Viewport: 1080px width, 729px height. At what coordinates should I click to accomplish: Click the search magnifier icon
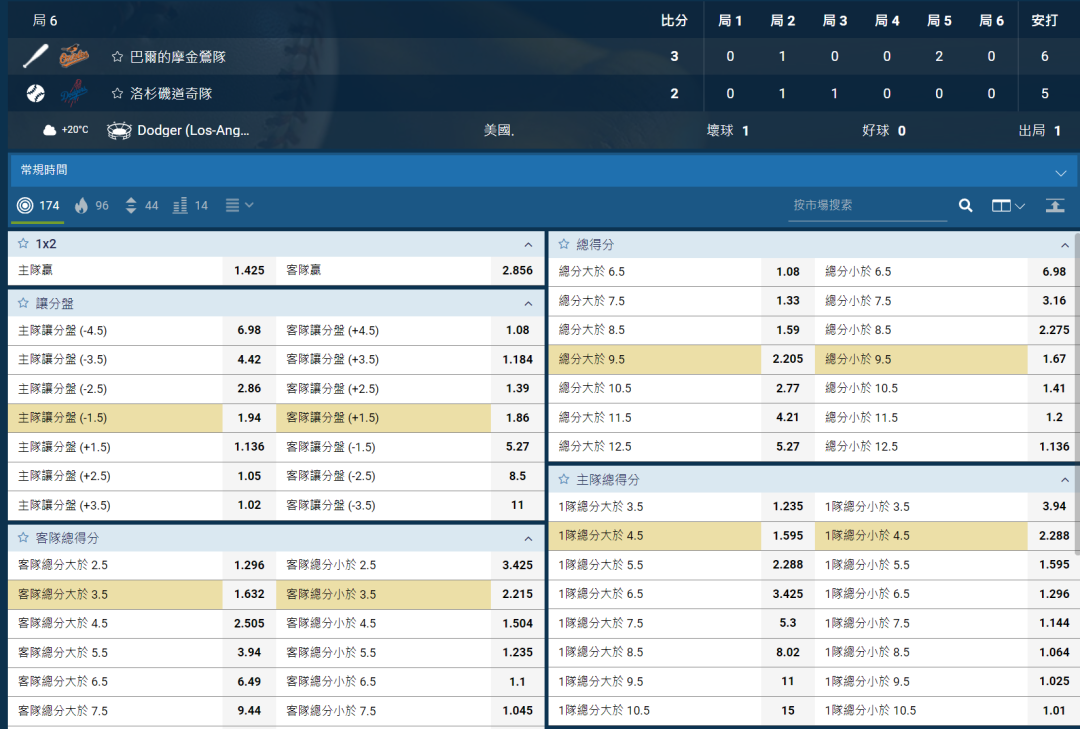pos(965,205)
